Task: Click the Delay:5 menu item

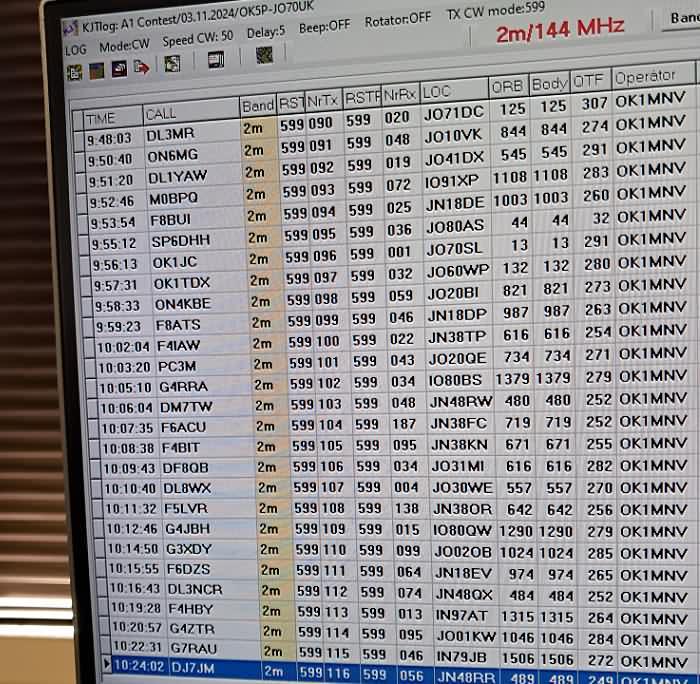Action: tap(266, 33)
